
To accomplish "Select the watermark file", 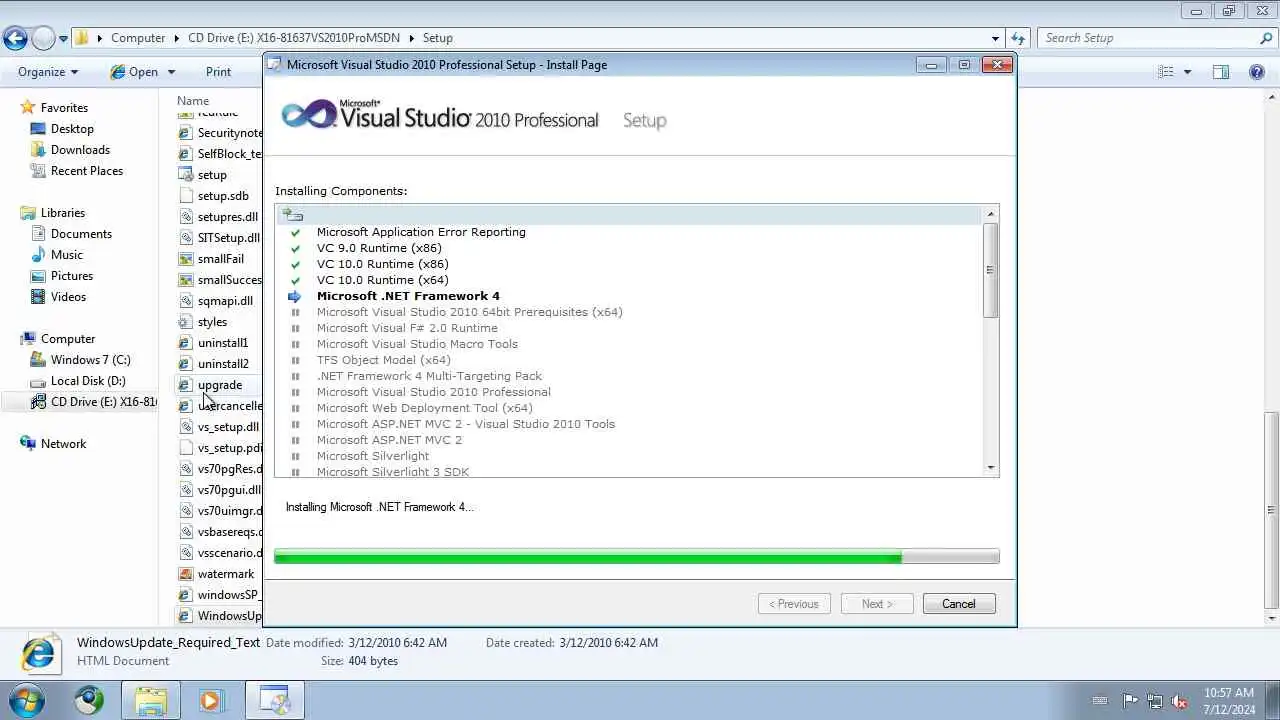I will [x=225, y=573].
